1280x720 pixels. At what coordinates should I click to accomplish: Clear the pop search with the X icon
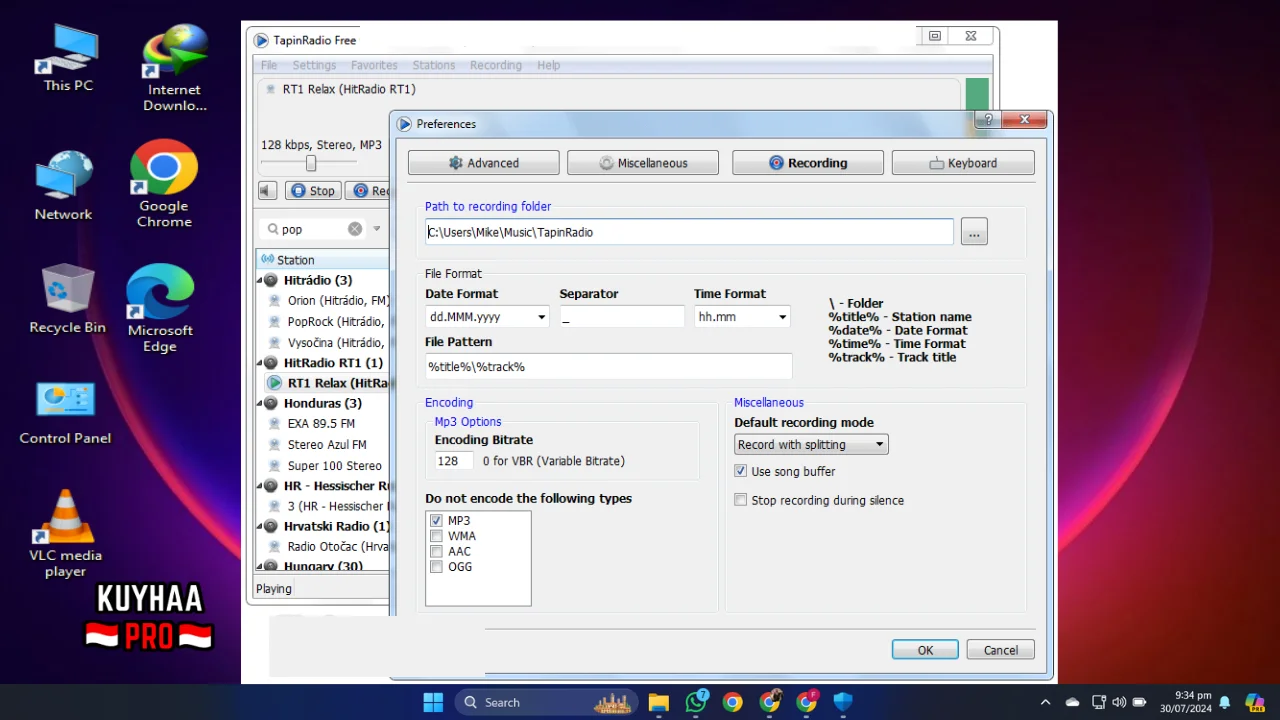355,229
